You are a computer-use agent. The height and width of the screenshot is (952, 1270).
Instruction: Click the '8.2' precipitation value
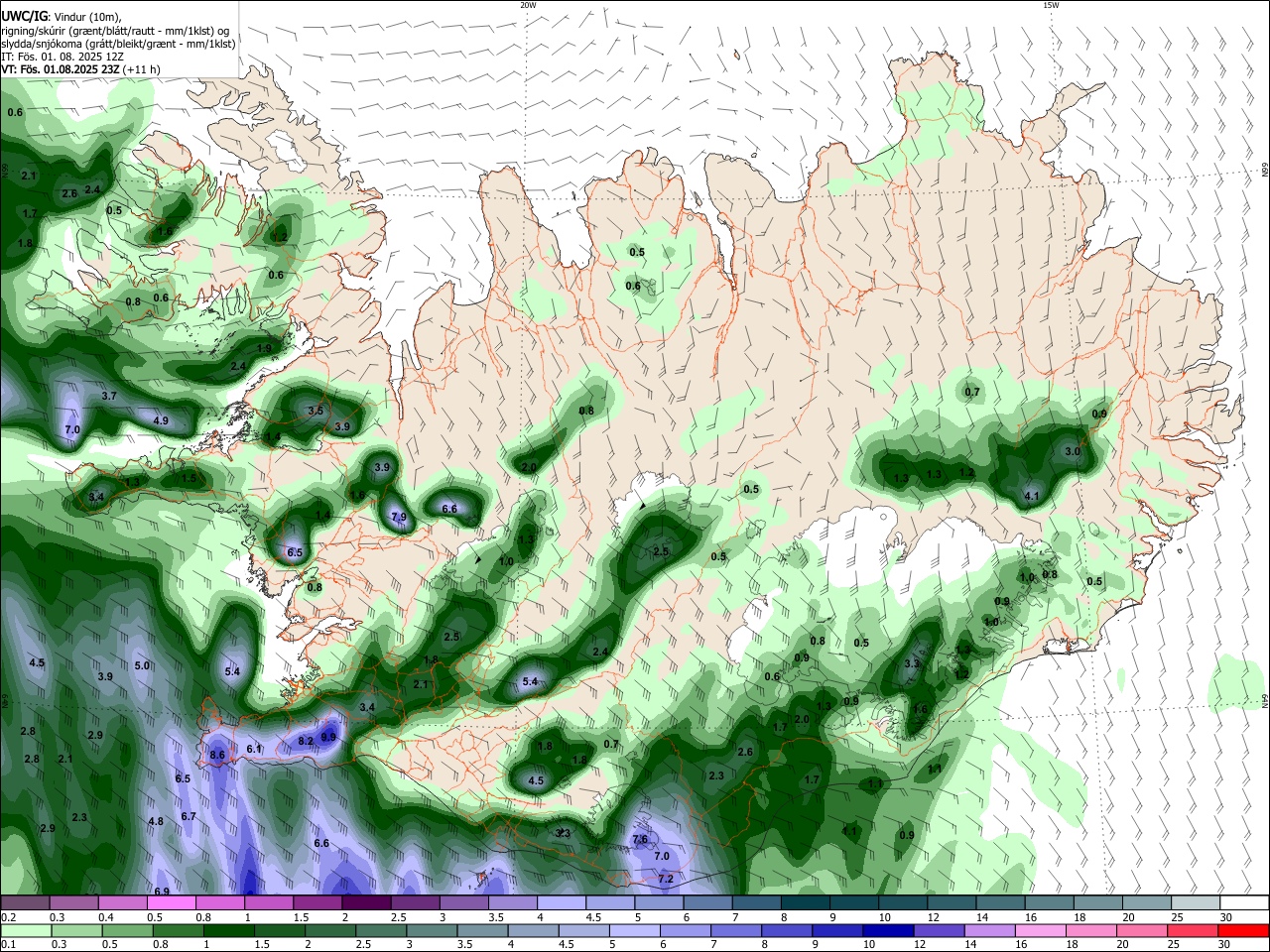(306, 741)
